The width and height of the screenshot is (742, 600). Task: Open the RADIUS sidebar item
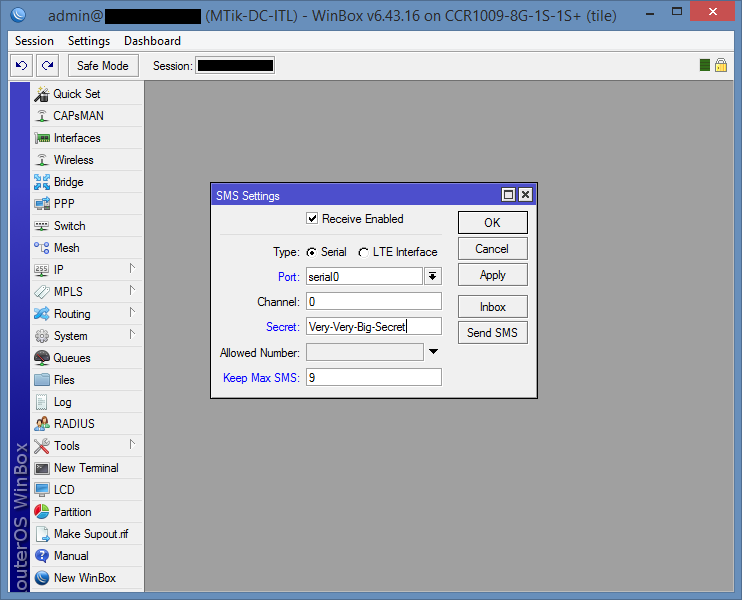point(74,424)
